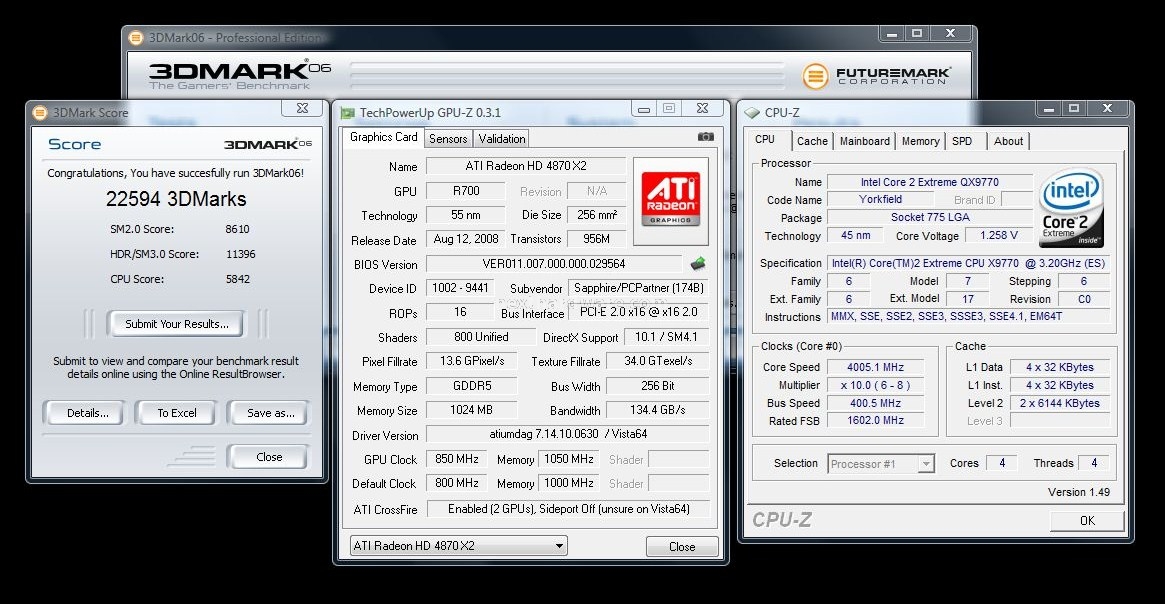The height and width of the screenshot is (604, 1165).
Task: Click the Submit Your Results button
Action: click(177, 324)
